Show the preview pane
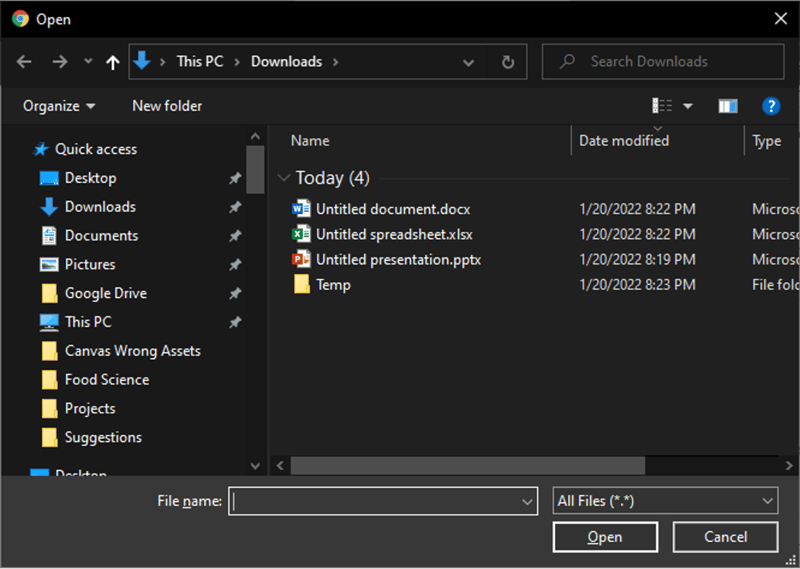 (728, 106)
